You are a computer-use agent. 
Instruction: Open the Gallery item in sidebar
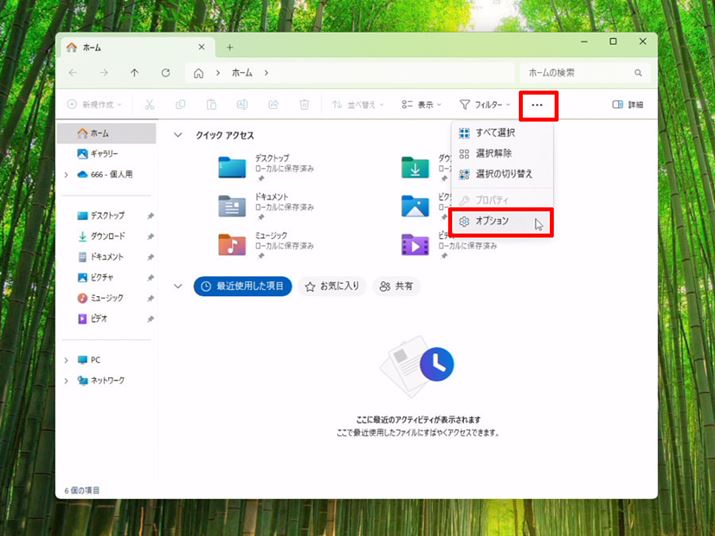click(104, 154)
